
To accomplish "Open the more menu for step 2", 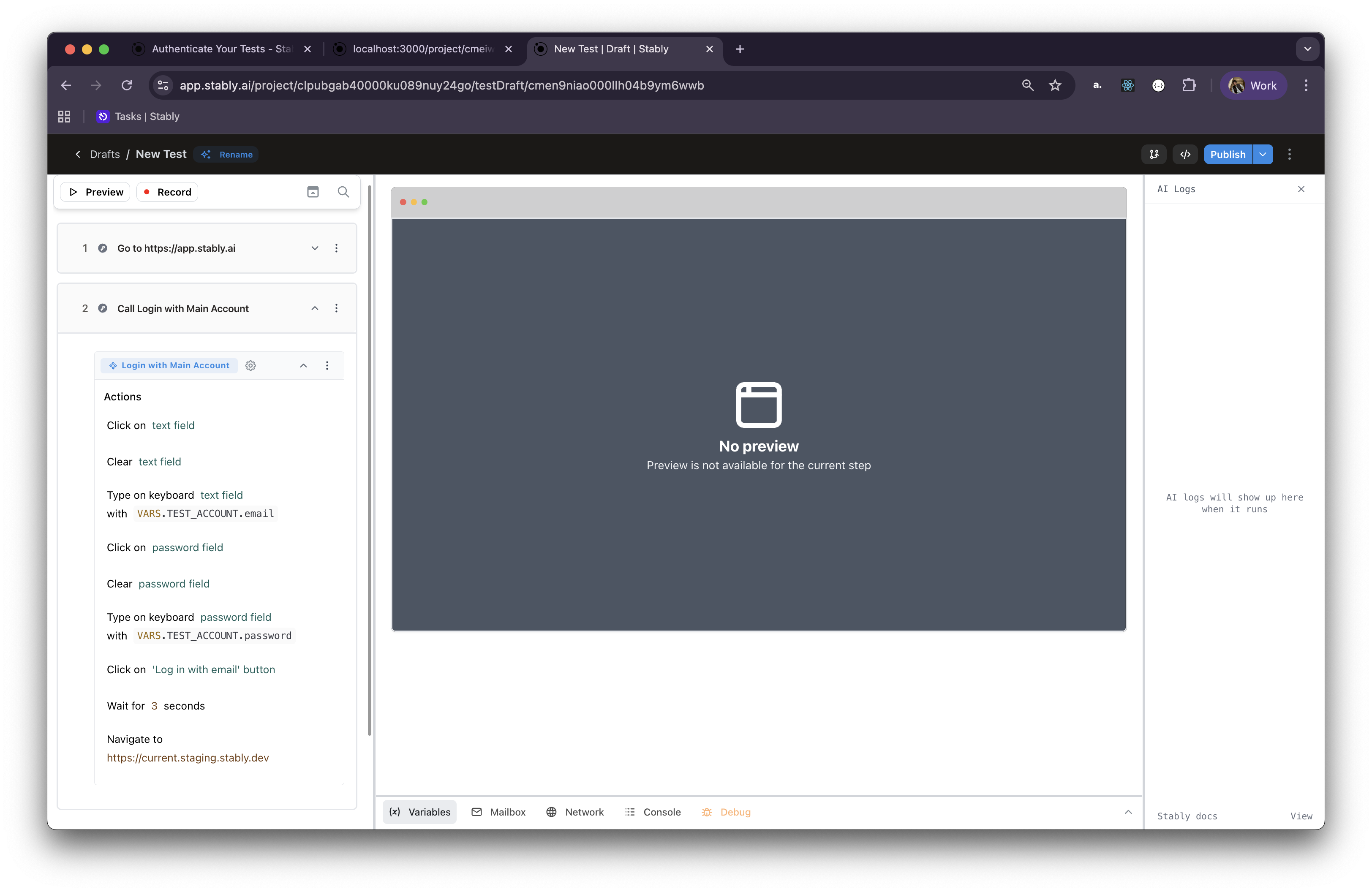I will pos(336,308).
